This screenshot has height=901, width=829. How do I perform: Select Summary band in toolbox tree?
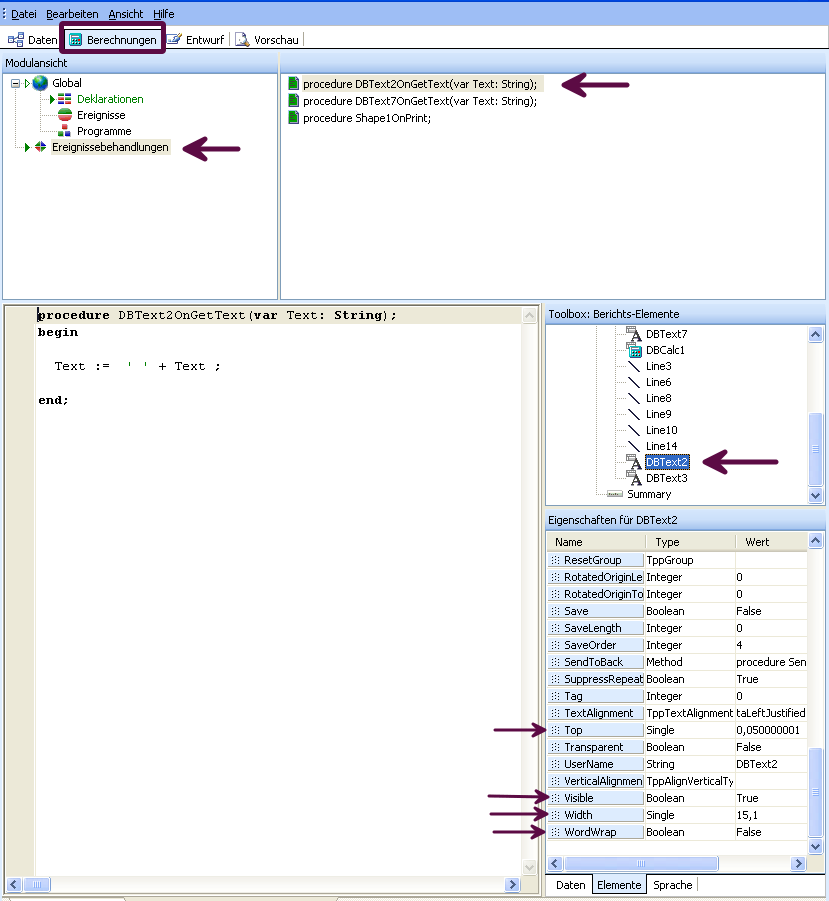point(649,494)
